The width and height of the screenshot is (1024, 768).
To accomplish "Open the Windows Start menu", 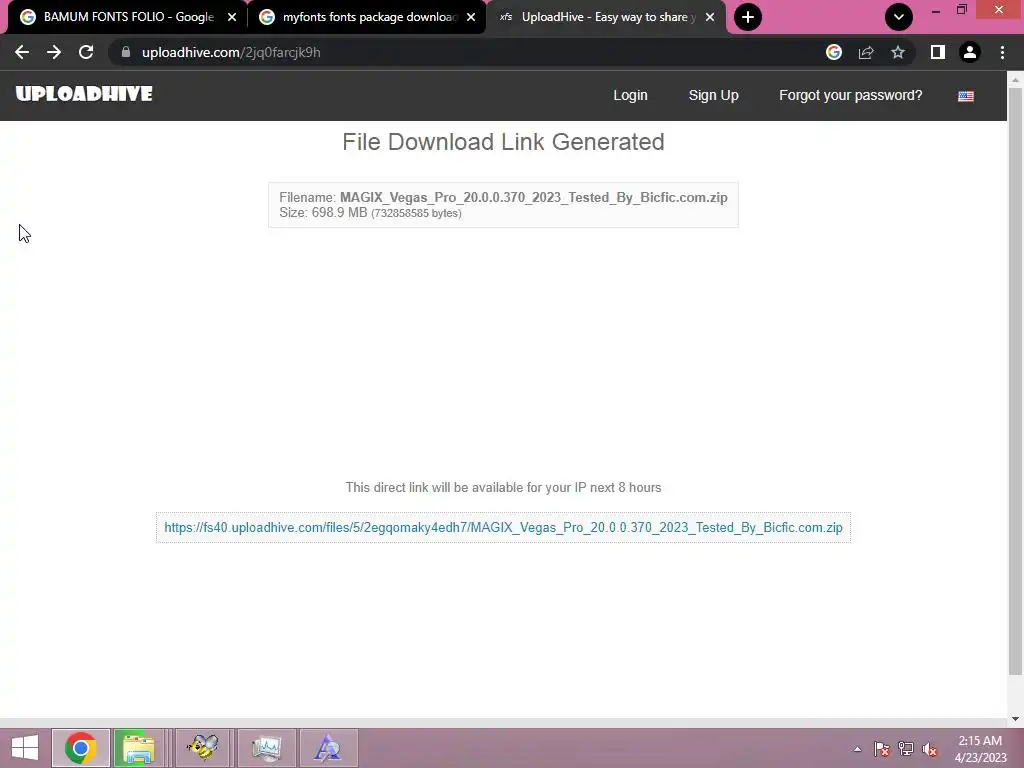I will click(25, 748).
